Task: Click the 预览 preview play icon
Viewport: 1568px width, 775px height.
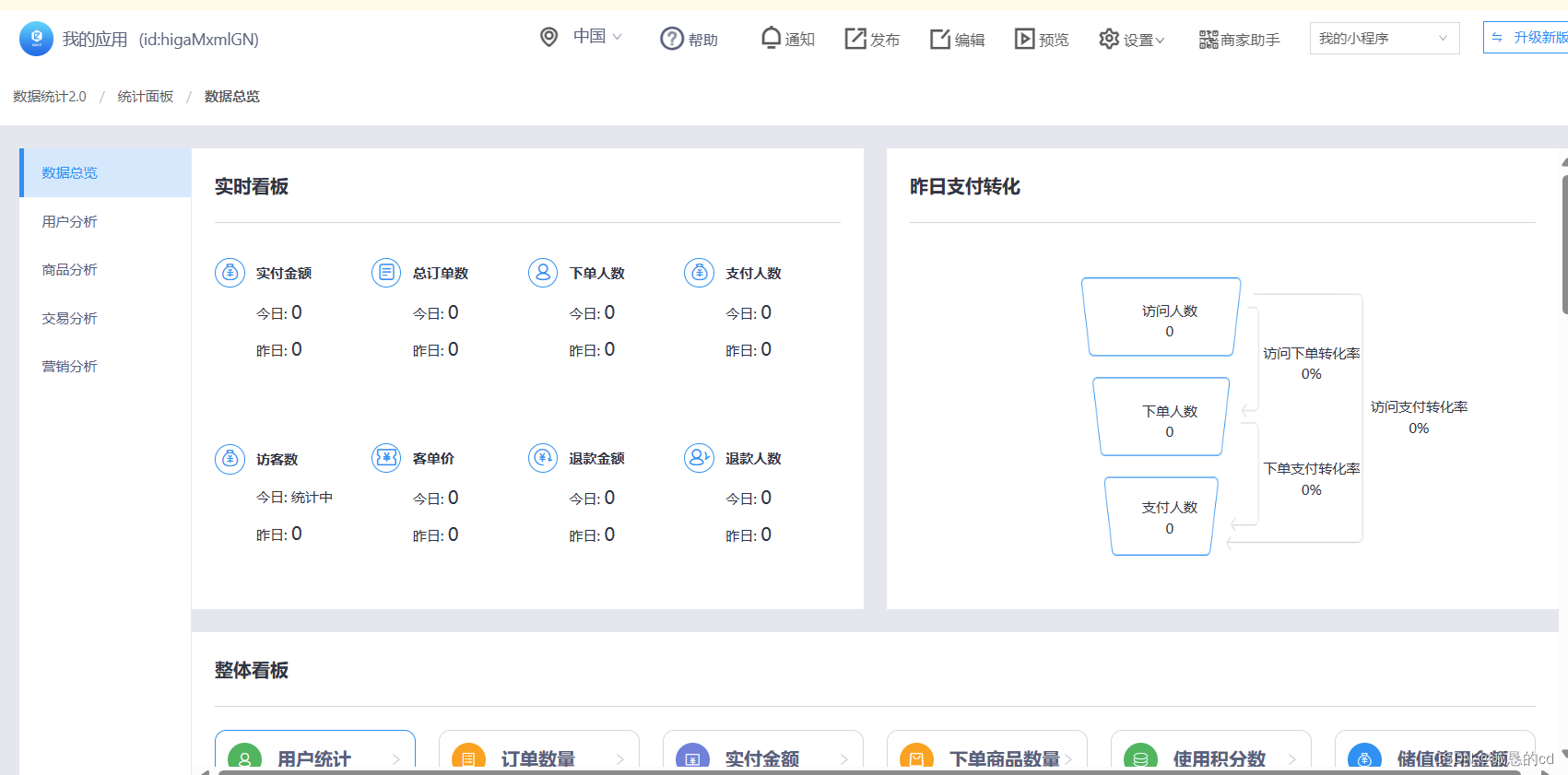Action: (x=1024, y=39)
